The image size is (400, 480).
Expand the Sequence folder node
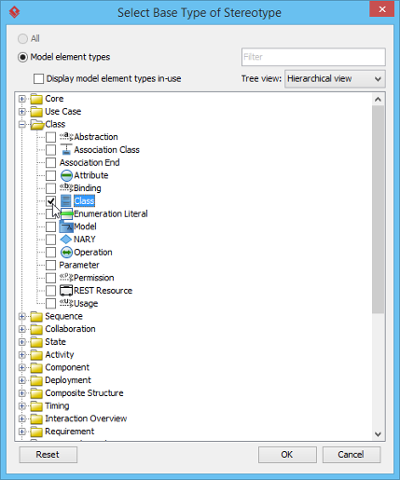22,316
